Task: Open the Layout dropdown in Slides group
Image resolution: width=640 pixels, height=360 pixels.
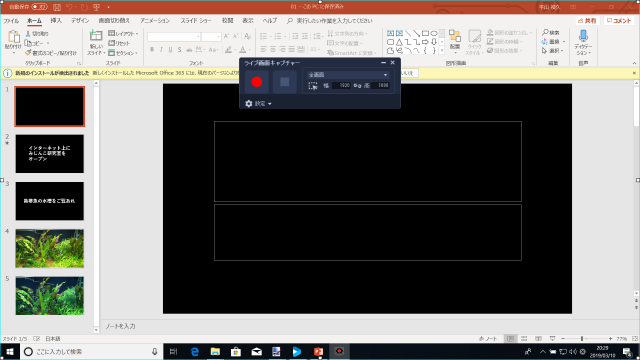Action: tap(124, 33)
